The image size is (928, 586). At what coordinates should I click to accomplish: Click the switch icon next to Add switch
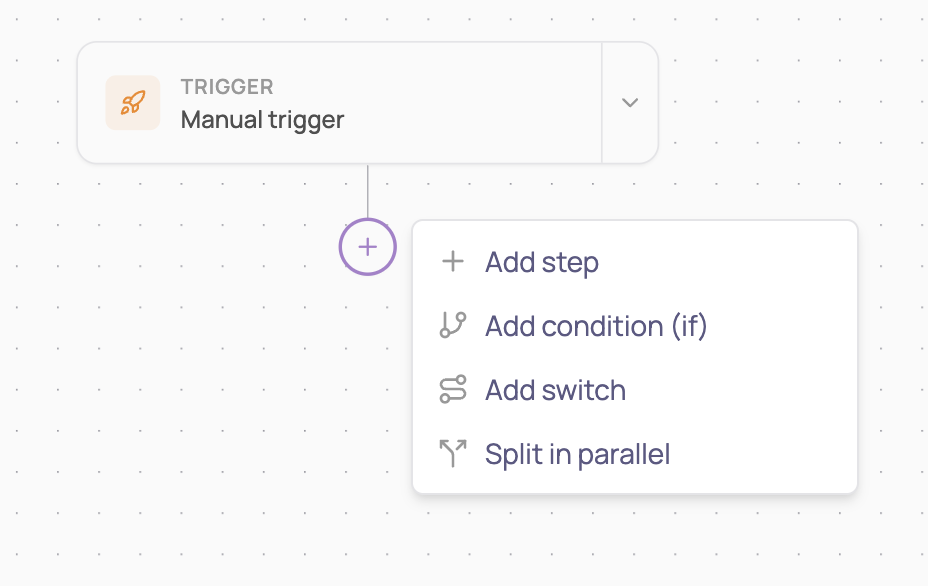(x=453, y=389)
